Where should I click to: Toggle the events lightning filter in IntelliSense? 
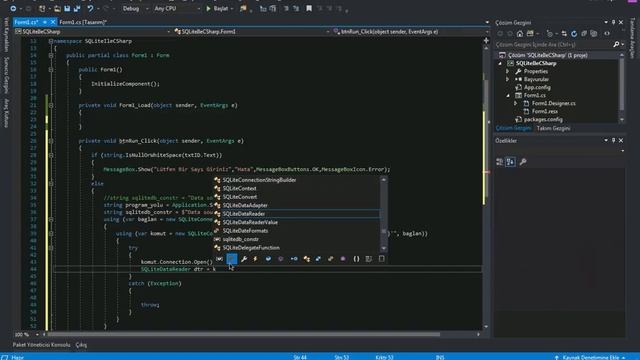(x=256, y=259)
